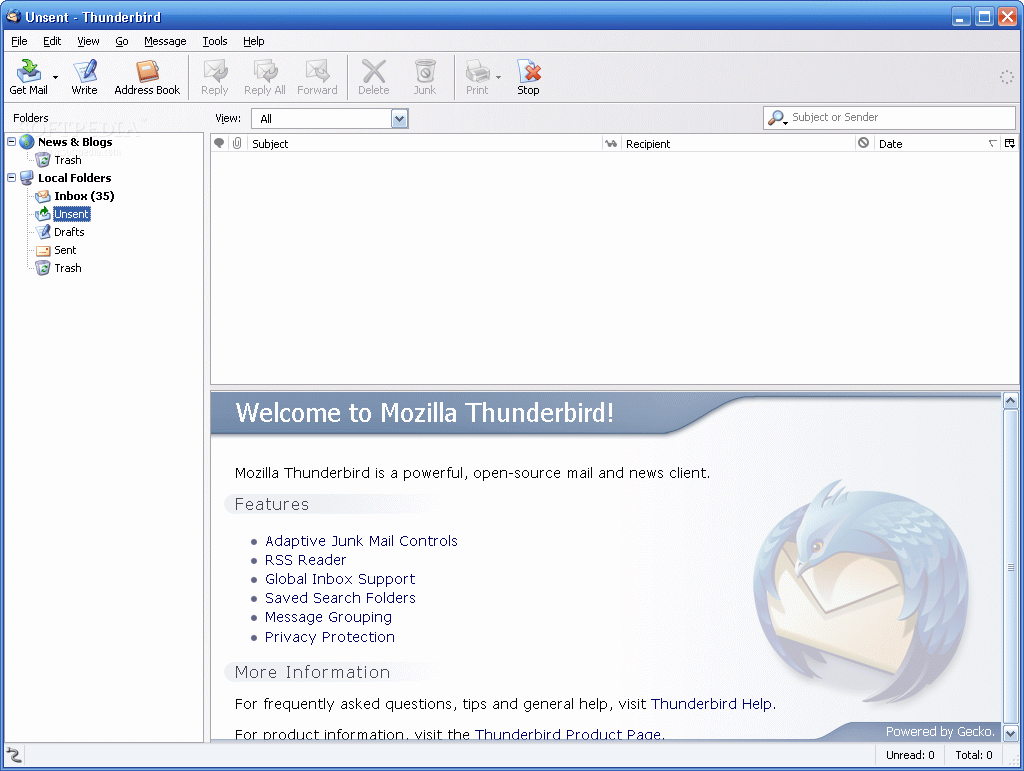Sort by attachment column paperclip icon

pos(237,144)
